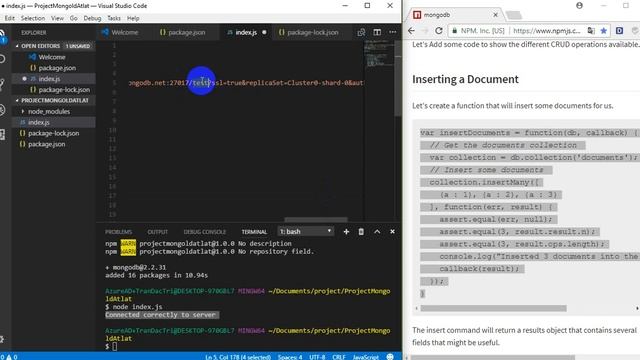Switch to the package.json editor tab

click(x=186, y=32)
